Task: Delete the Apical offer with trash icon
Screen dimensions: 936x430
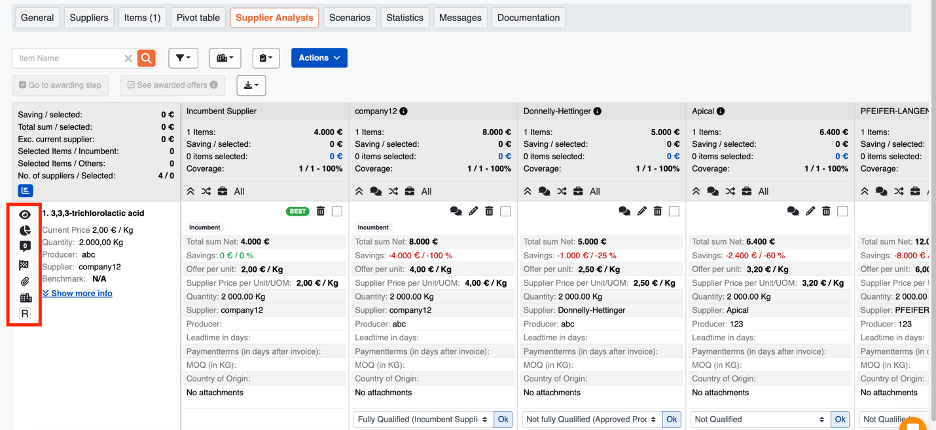Action: point(826,211)
